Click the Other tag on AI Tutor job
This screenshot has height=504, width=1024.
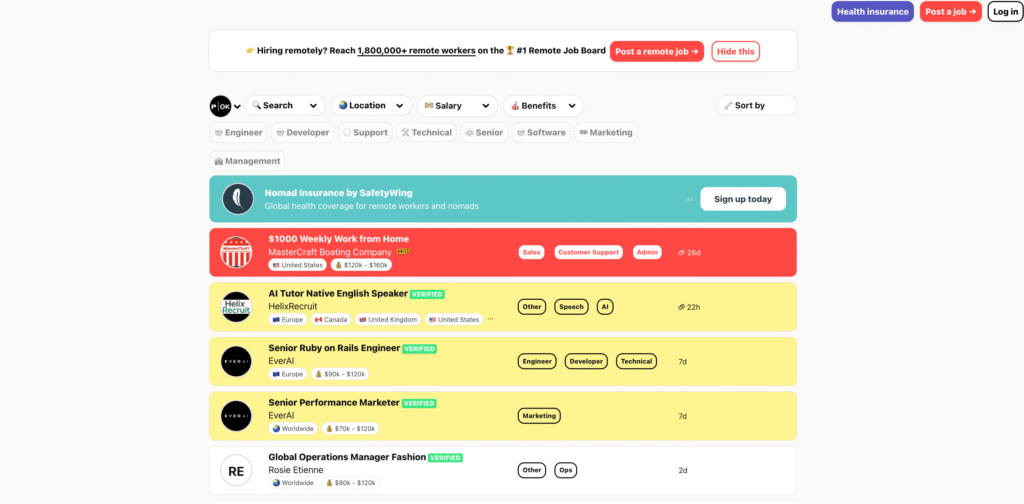click(532, 307)
